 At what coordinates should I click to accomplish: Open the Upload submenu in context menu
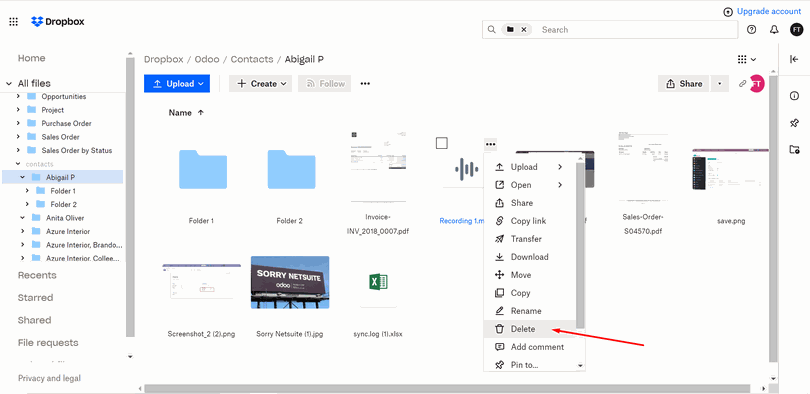529,167
